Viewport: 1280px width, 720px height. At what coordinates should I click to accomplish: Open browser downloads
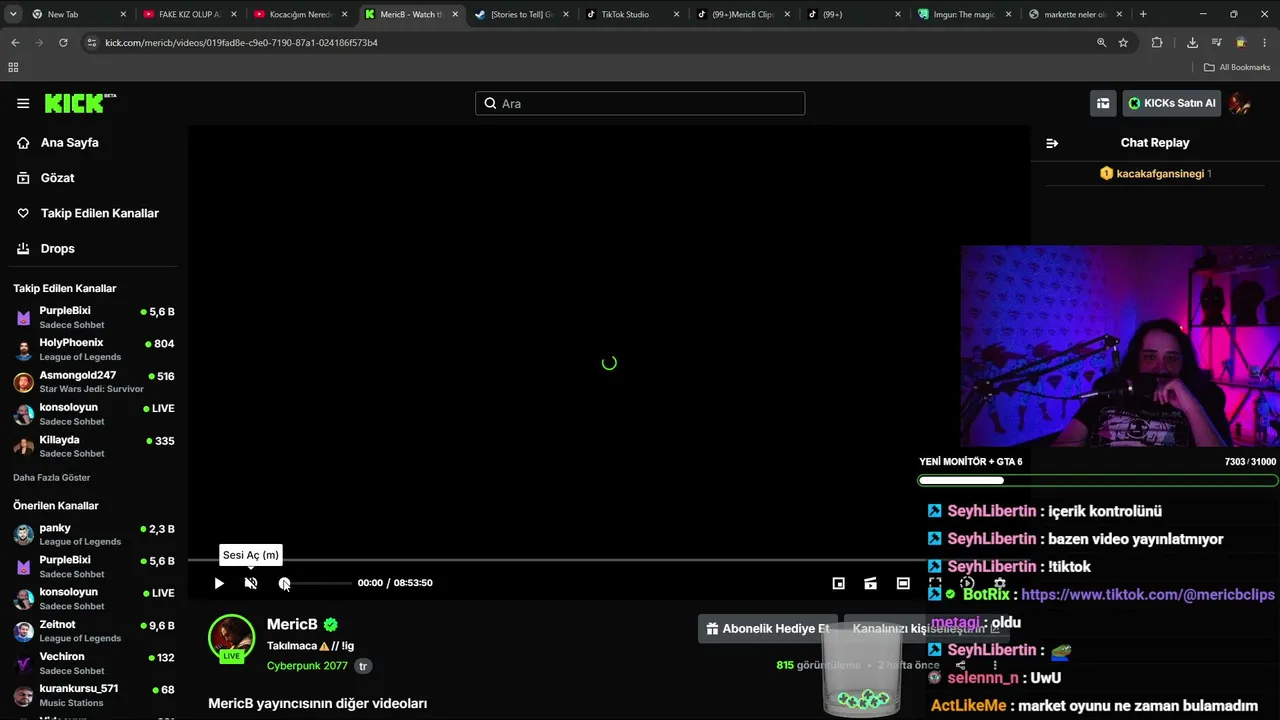(1192, 43)
